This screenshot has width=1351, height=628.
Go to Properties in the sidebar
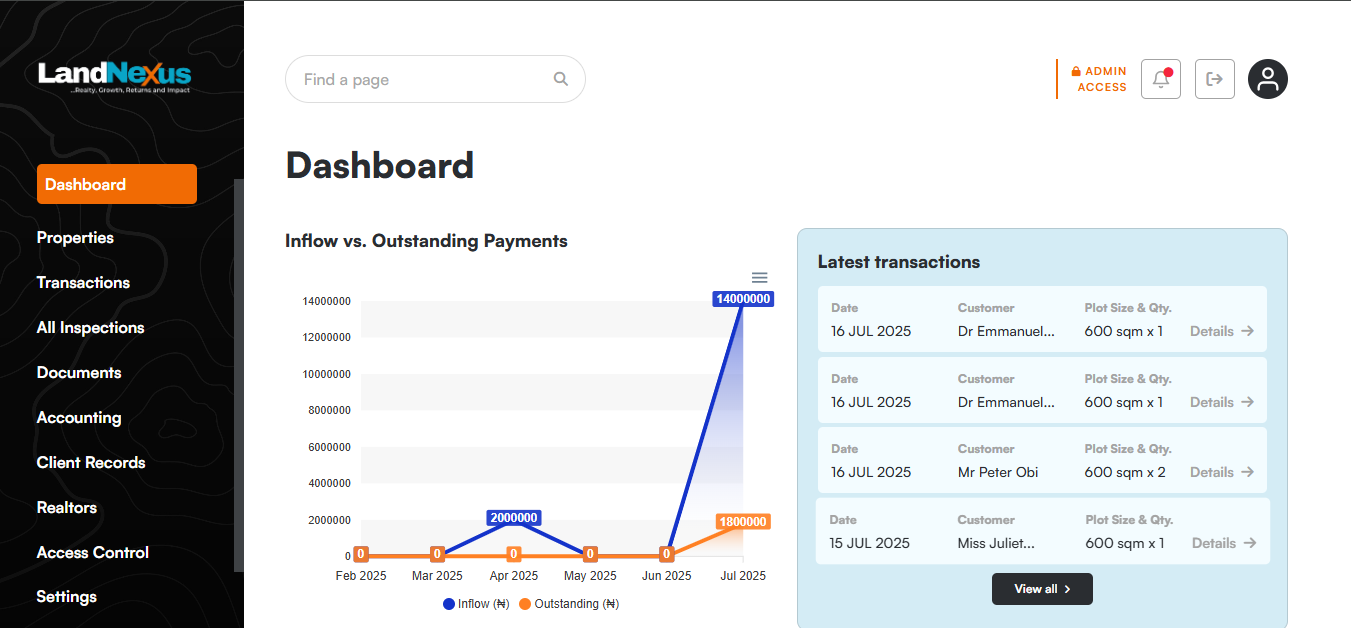[x=75, y=238]
